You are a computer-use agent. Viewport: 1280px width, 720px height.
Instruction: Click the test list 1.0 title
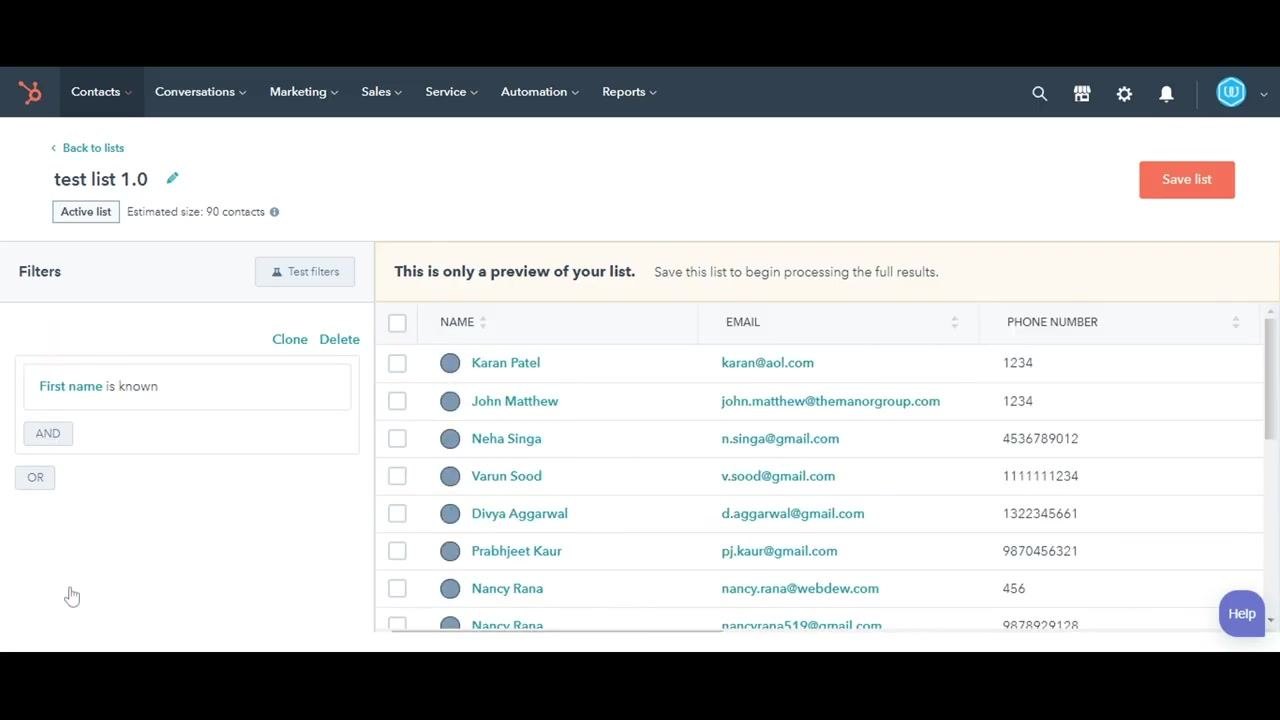(101, 180)
